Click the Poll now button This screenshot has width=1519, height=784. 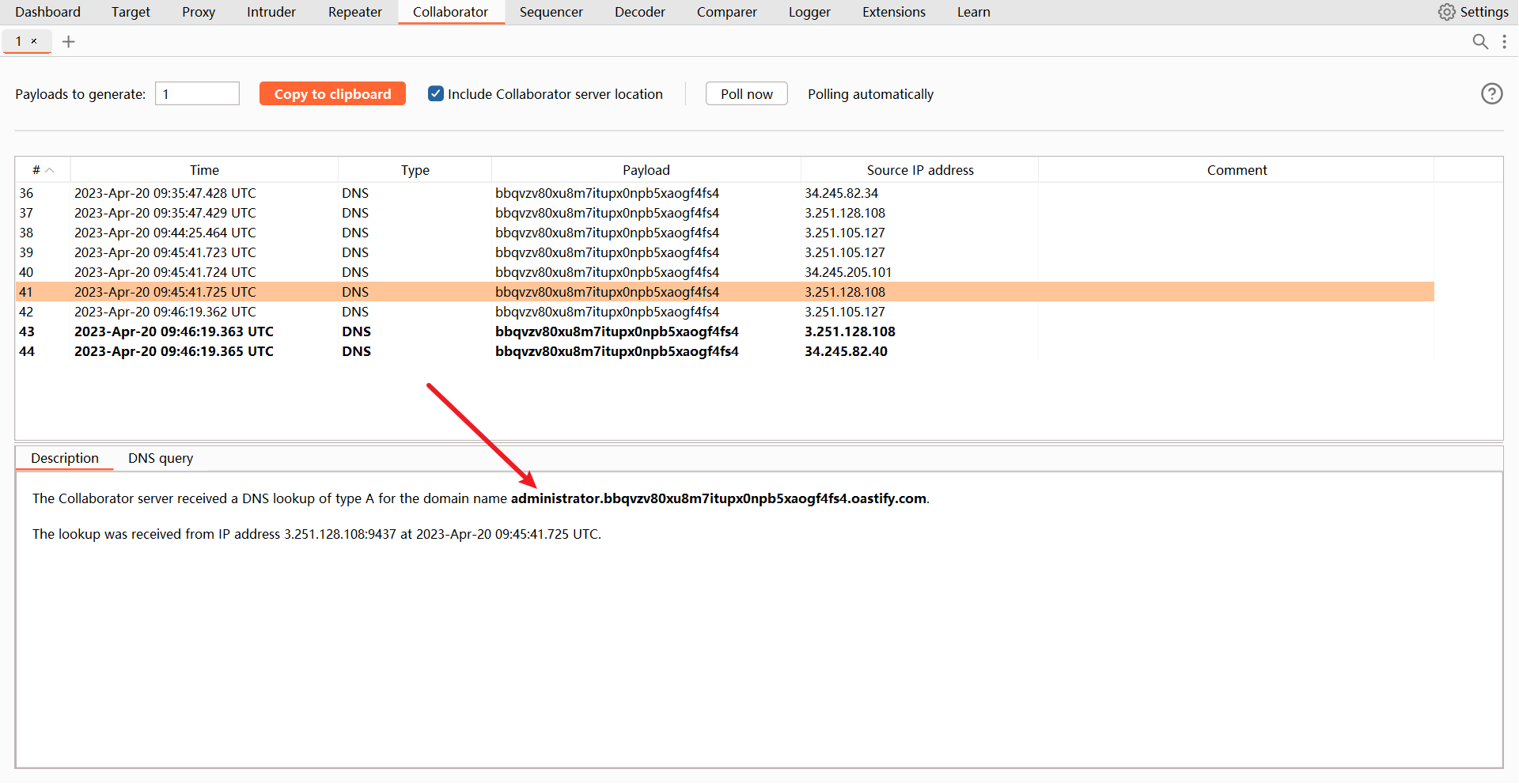(746, 94)
